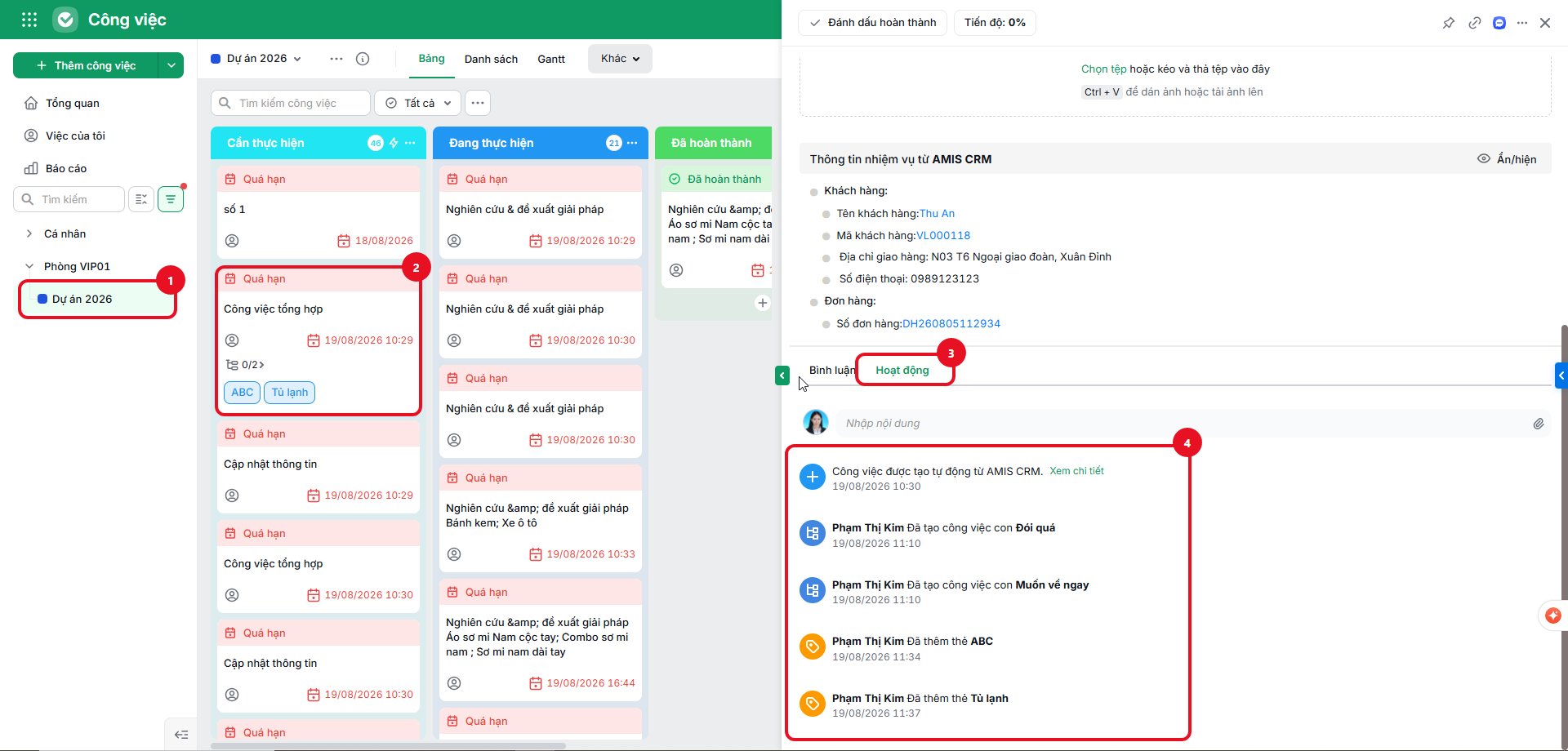Copy task link with the link icon
The image size is (1568, 751).
tap(1475, 23)
